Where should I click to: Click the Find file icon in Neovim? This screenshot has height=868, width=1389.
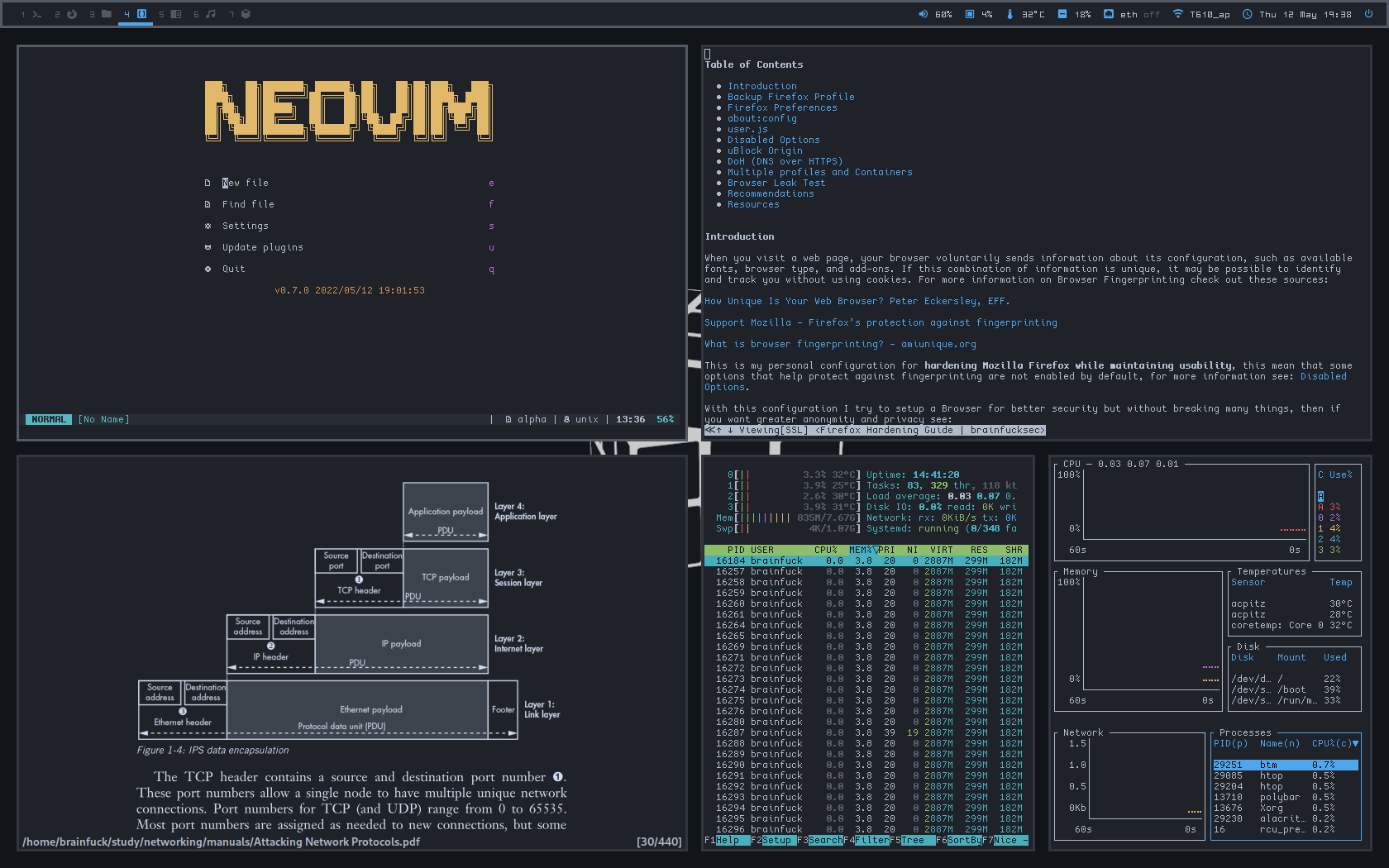208,204
